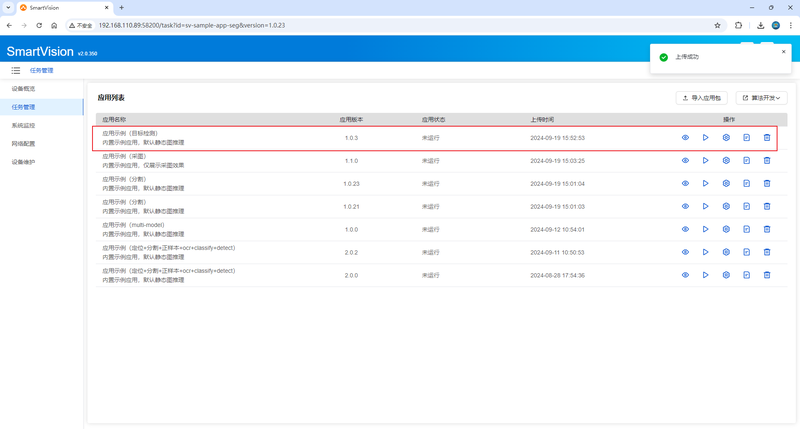The image size is (800, 429).
Task: Open settings gear for version 1.0.21 app
Action: (726, 207)
